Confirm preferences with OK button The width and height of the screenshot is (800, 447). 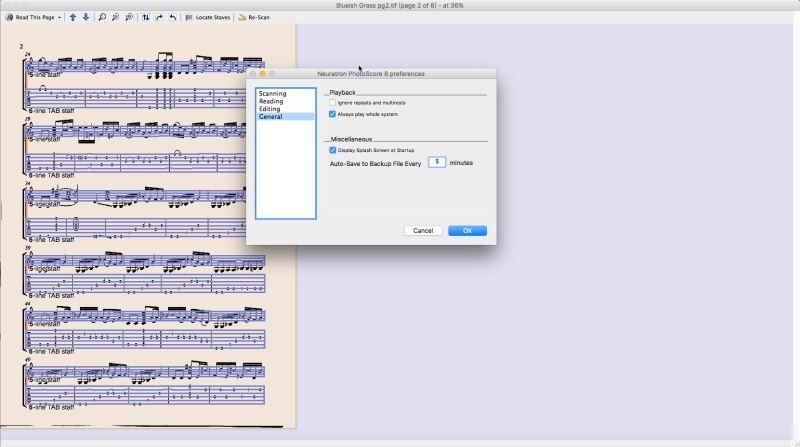click(467, 231)
